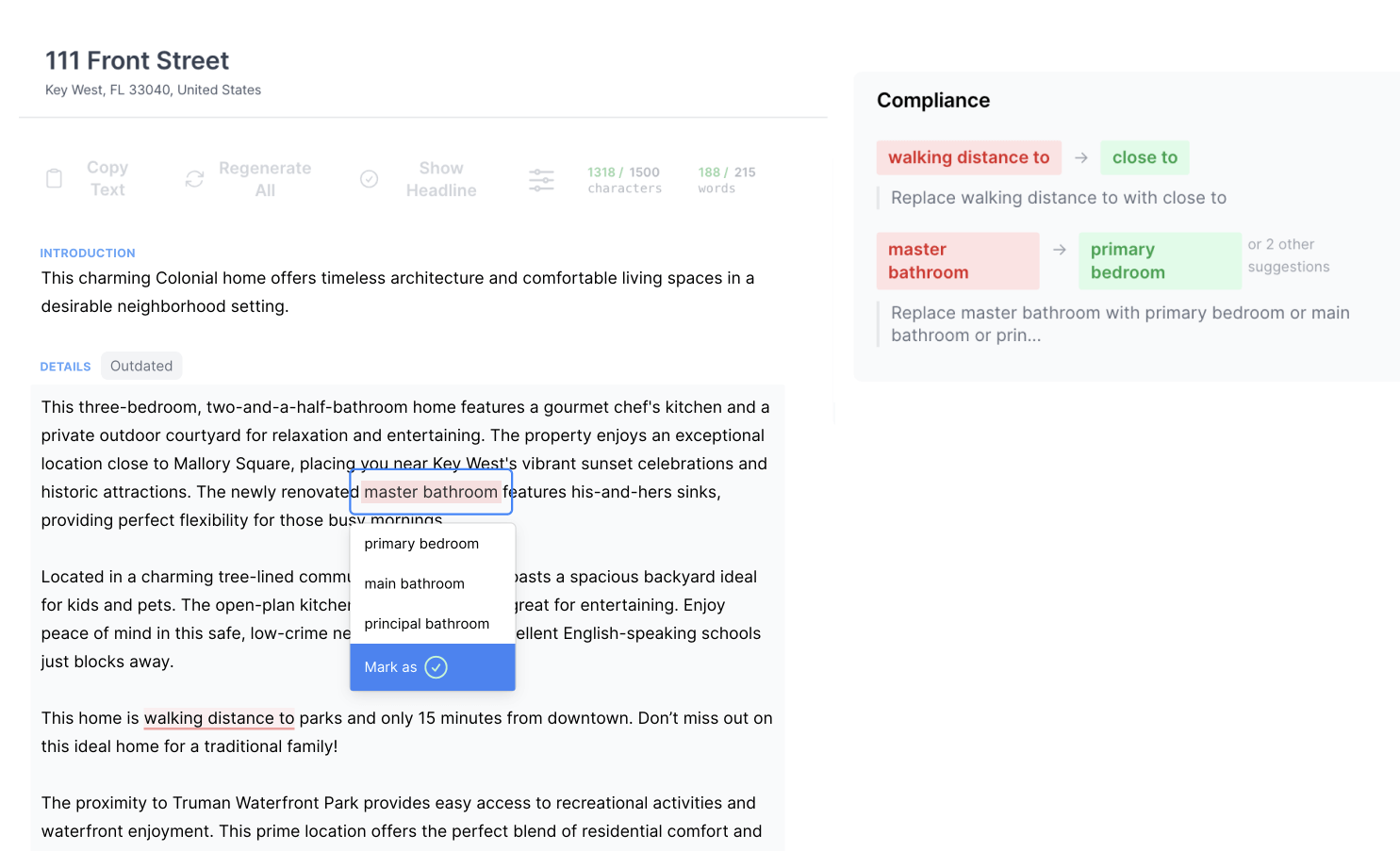The width and height of the screenshot is (1400, 851).
Task: Click the Outdated badge next to Details
Action: click(x=141, y=366)
